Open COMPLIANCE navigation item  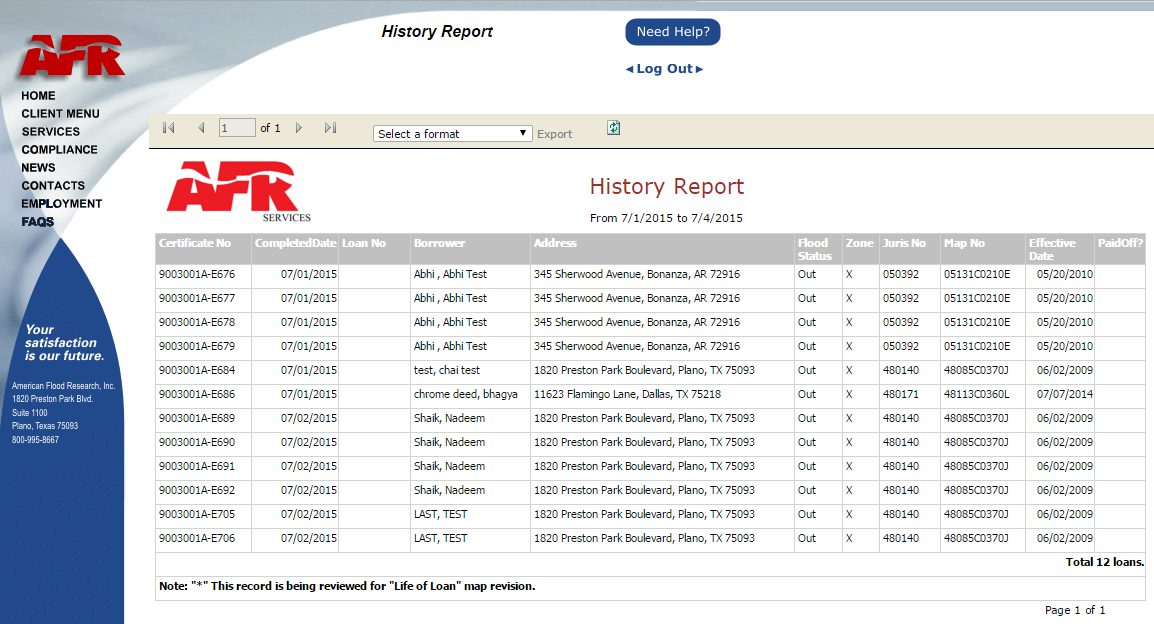60,149
